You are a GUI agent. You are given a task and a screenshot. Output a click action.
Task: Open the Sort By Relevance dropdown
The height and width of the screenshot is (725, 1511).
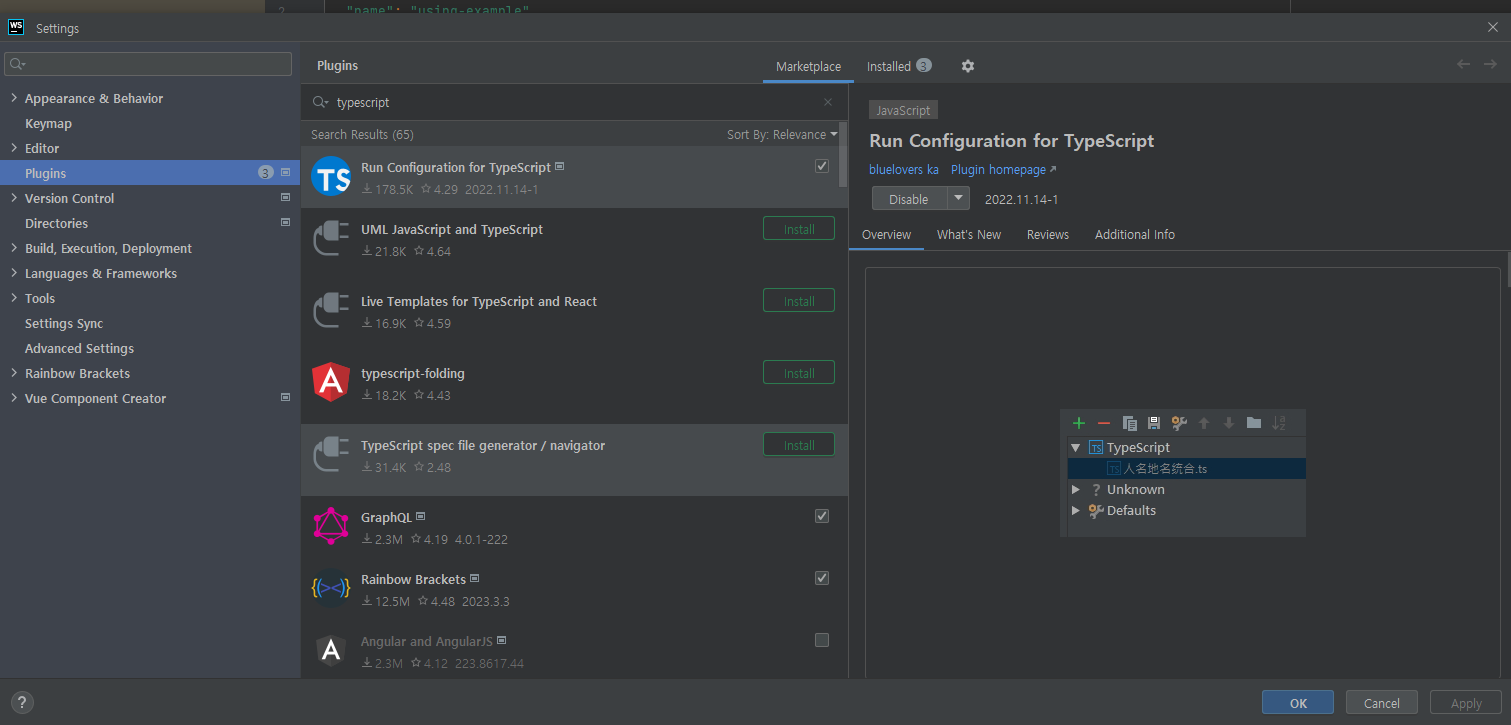click(x=782, y=134)
